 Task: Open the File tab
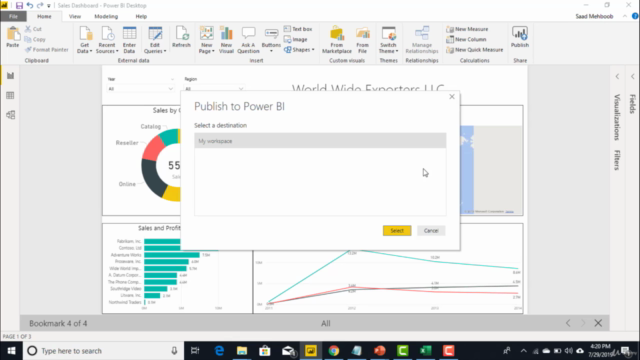tap(13, 16)
